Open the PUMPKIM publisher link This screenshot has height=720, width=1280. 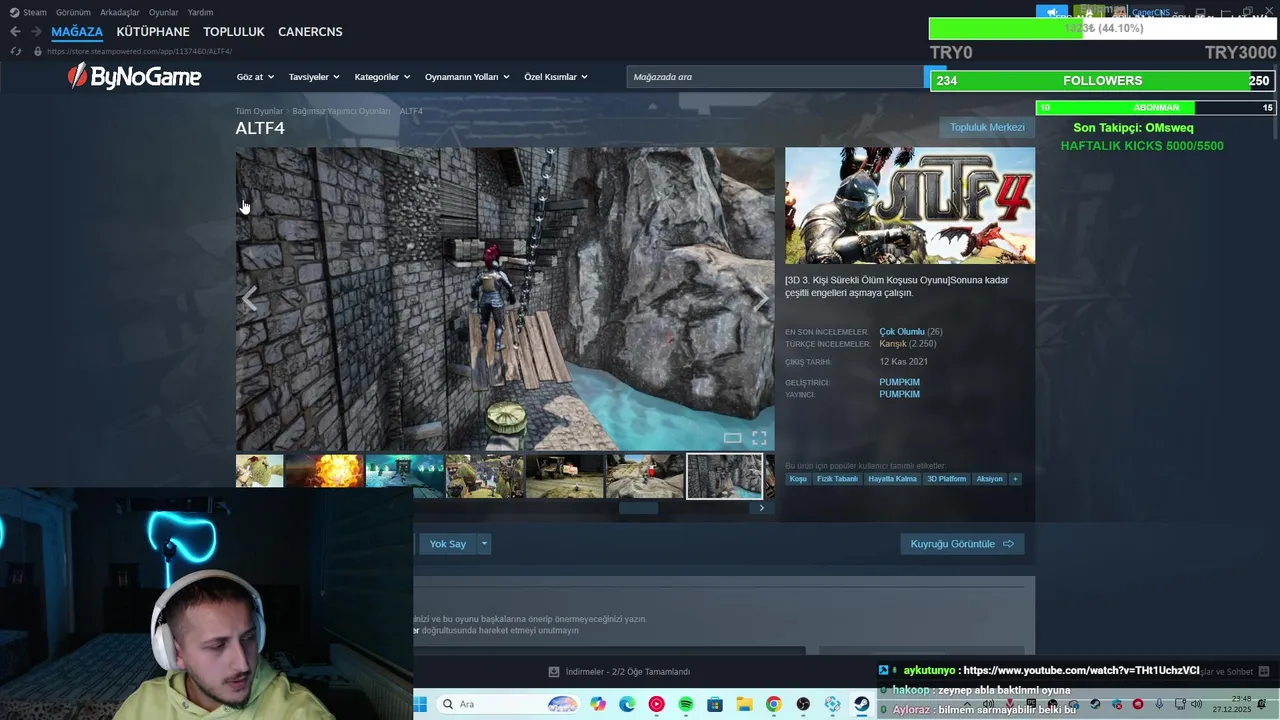[899, 394]
